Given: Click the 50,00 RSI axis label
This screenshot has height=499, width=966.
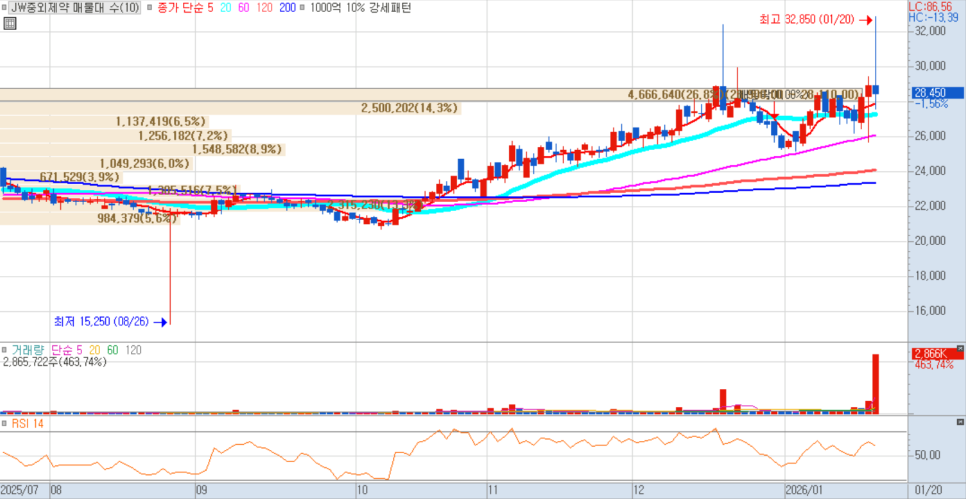Looking at the screenshot, I should tap(927, 455).
